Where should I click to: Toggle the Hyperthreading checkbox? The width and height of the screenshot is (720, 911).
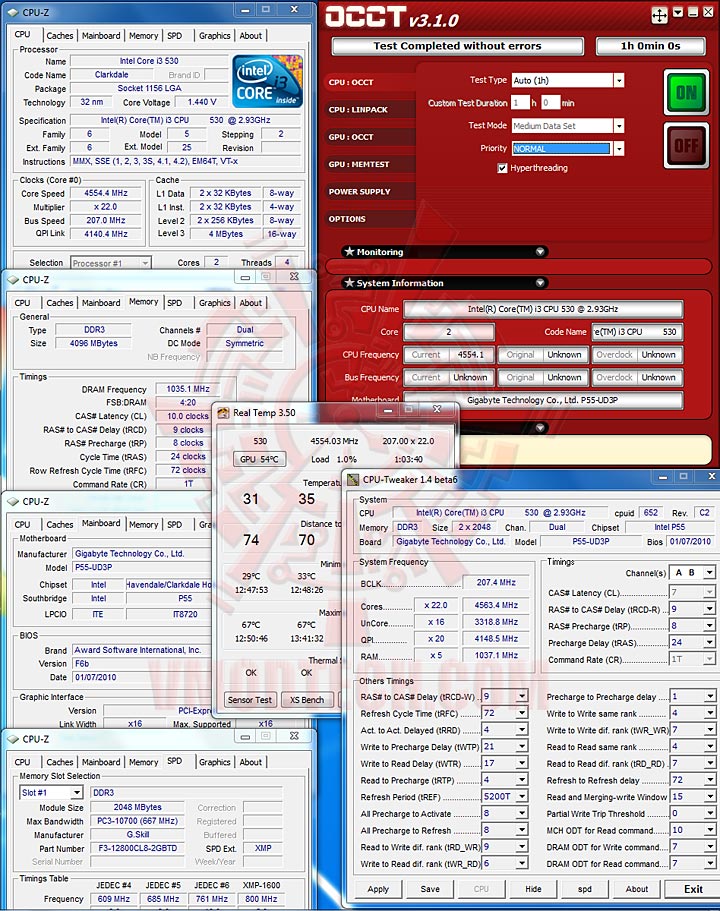(x=503, y=168)
